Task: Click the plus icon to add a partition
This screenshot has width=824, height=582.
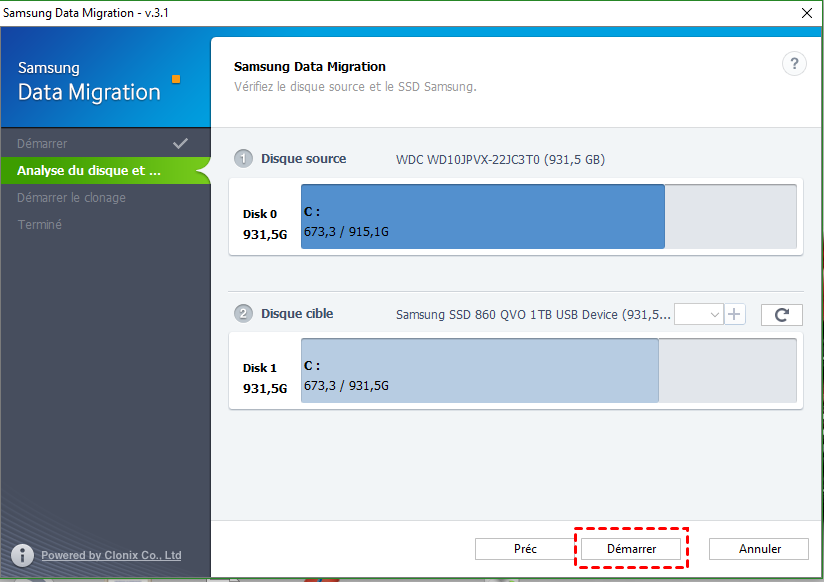Action: coord(735,314)
